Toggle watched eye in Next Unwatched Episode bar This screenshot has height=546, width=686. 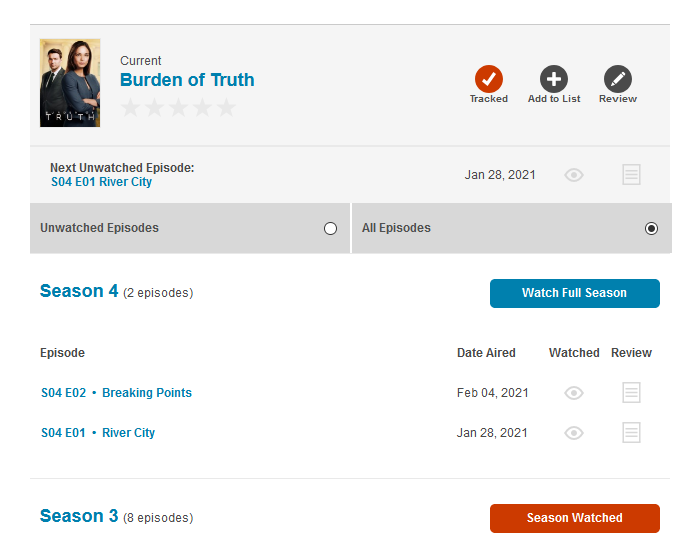click(x=574, y=175)
